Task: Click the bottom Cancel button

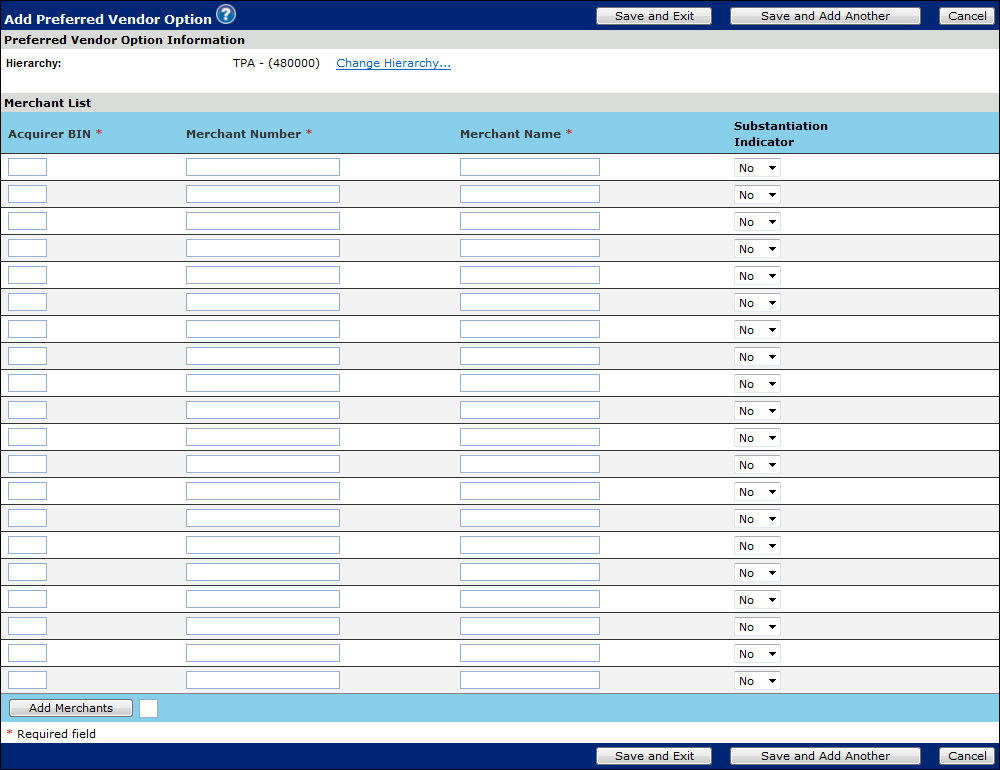Action: pos(967,756)
